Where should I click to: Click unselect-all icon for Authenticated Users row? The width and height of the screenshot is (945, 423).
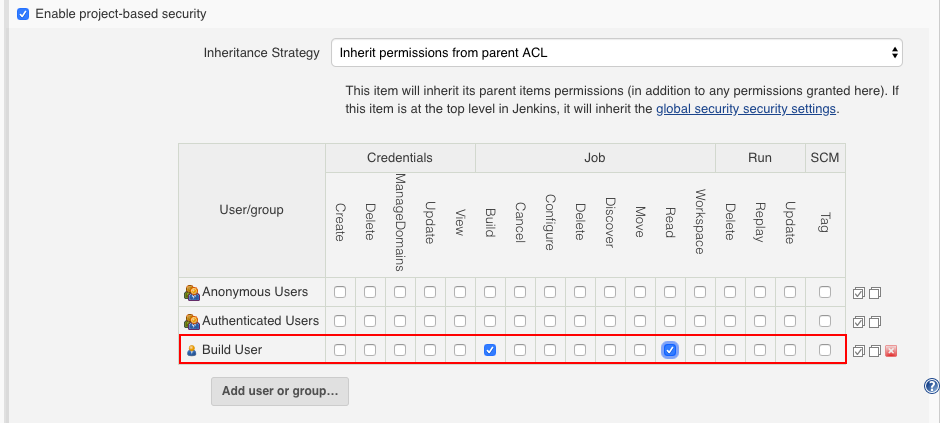[875, 322]
